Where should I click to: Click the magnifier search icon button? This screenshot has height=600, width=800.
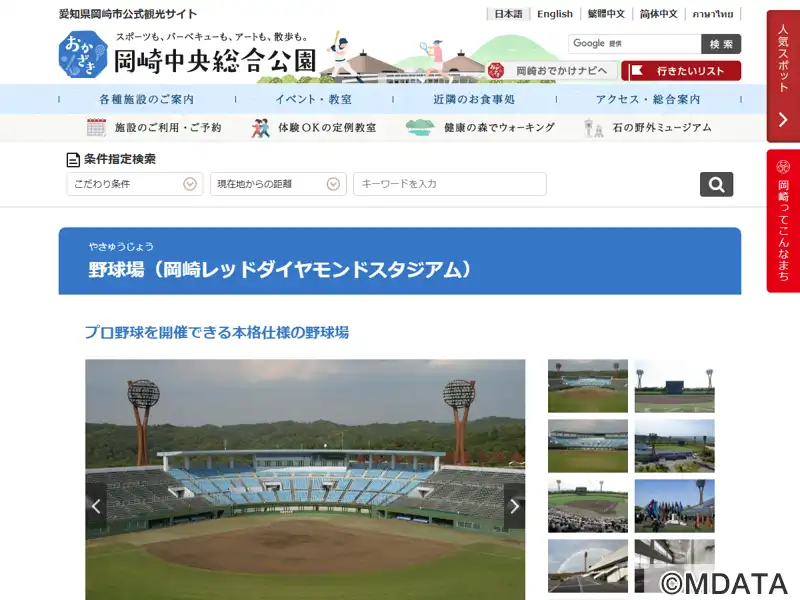point(716,184)
